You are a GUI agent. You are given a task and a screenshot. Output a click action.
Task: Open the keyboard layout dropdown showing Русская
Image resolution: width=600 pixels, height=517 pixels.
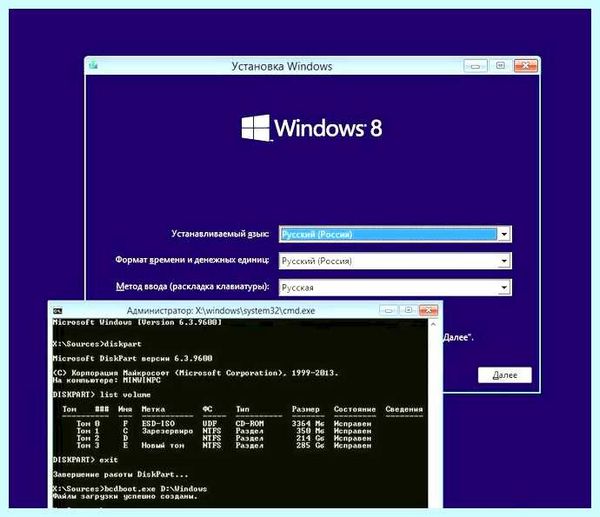[504, 287]
